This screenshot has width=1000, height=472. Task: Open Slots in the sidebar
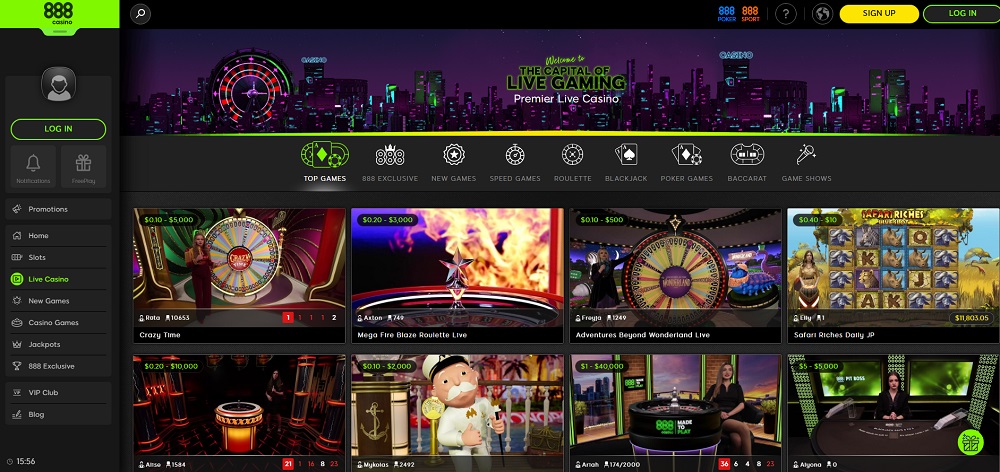[x=58, y=257]
